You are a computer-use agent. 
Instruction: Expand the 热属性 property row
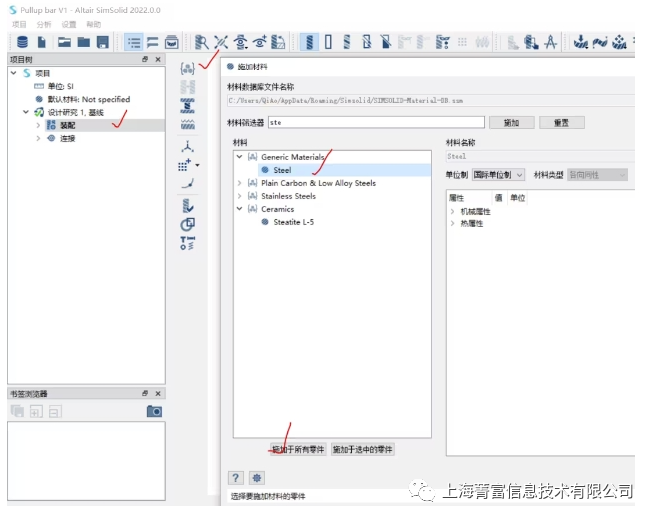click(452, 223)
